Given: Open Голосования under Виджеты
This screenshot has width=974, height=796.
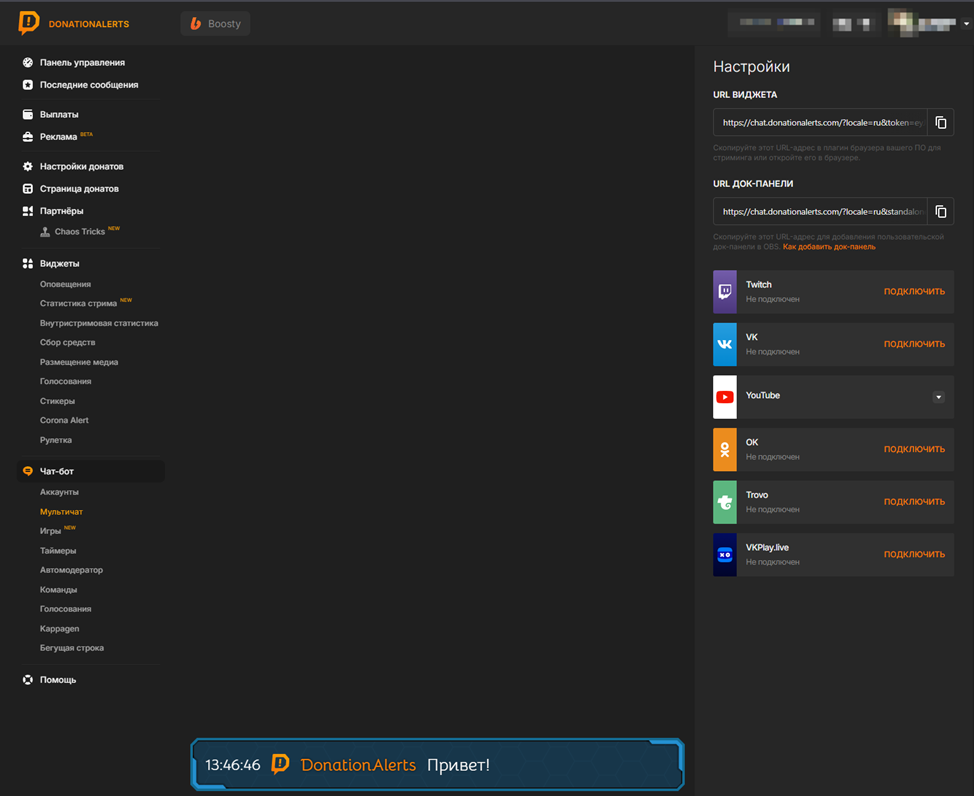Looking at the screenshot, I should 65,382.
